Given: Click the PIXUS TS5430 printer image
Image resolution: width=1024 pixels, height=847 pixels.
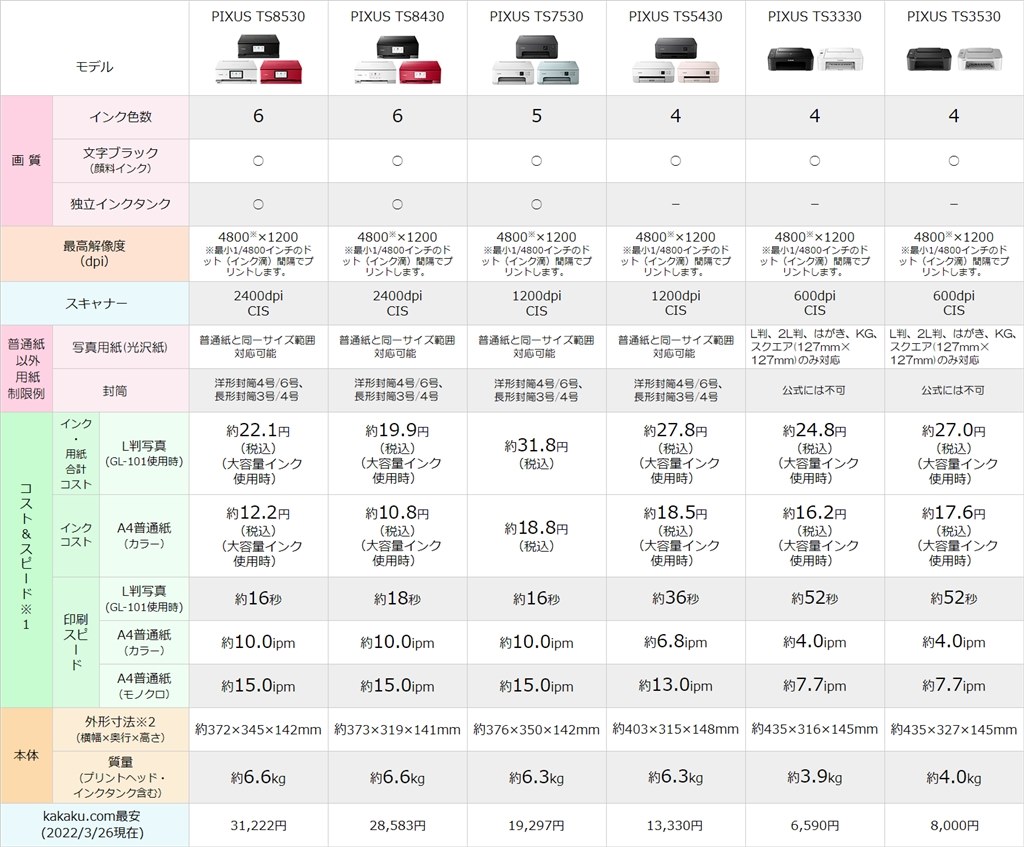Looking at the screenshot, I should 675,60.
